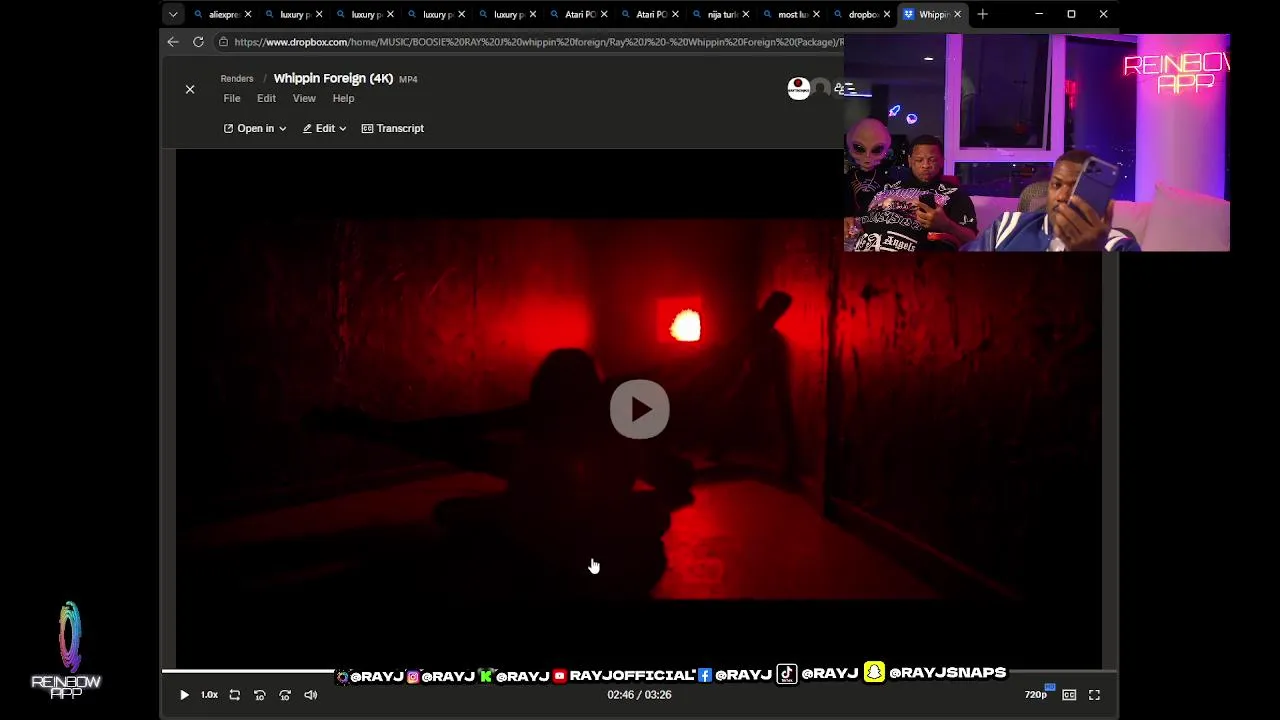Close the Whippin browser tab
The width and height of the screenshot is (1280, 720).
[958, 14]
